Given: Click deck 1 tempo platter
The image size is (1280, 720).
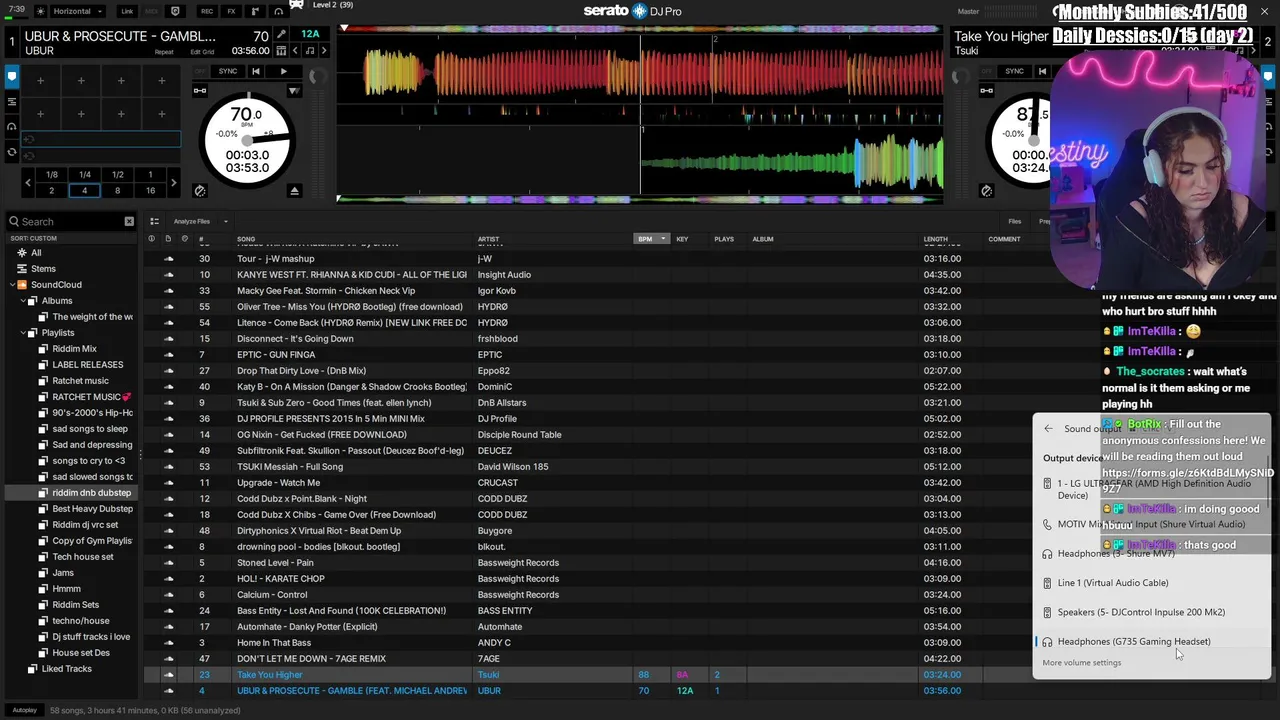Looking at the screenshot, I should (x=247, y=139).
